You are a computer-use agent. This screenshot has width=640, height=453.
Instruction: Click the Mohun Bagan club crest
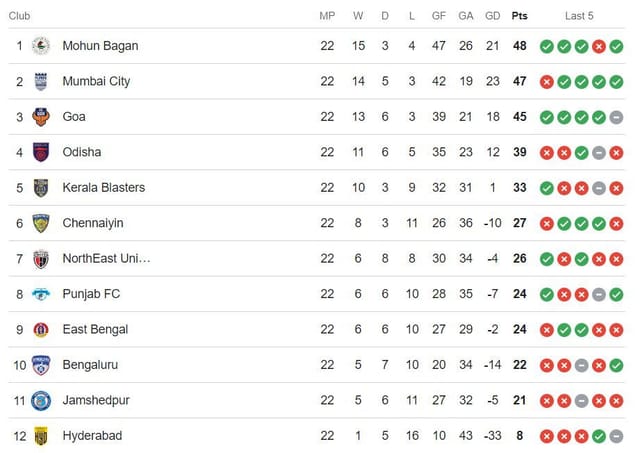[41, 46]
